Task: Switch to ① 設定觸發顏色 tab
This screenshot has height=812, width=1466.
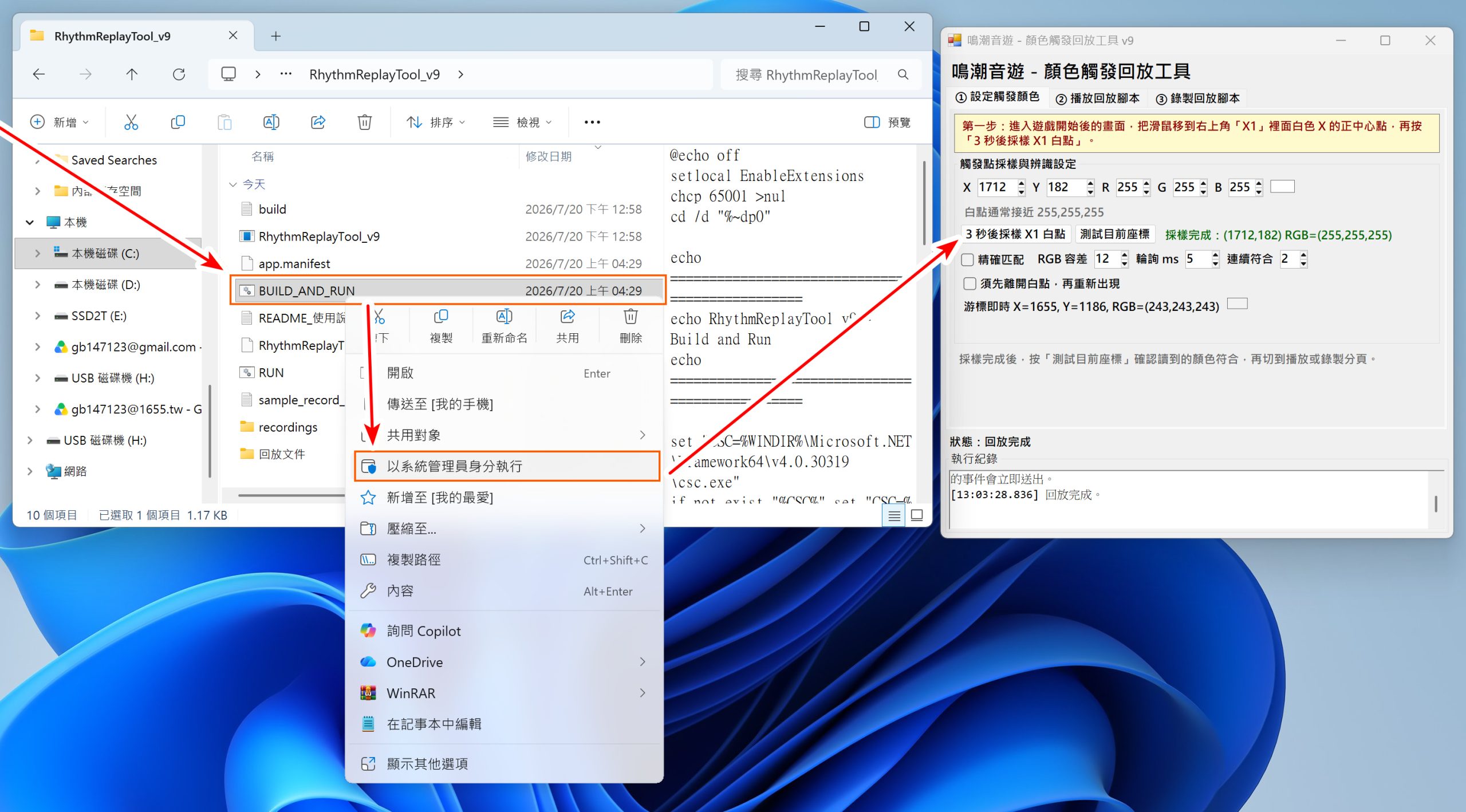Action: coord(998,96)
